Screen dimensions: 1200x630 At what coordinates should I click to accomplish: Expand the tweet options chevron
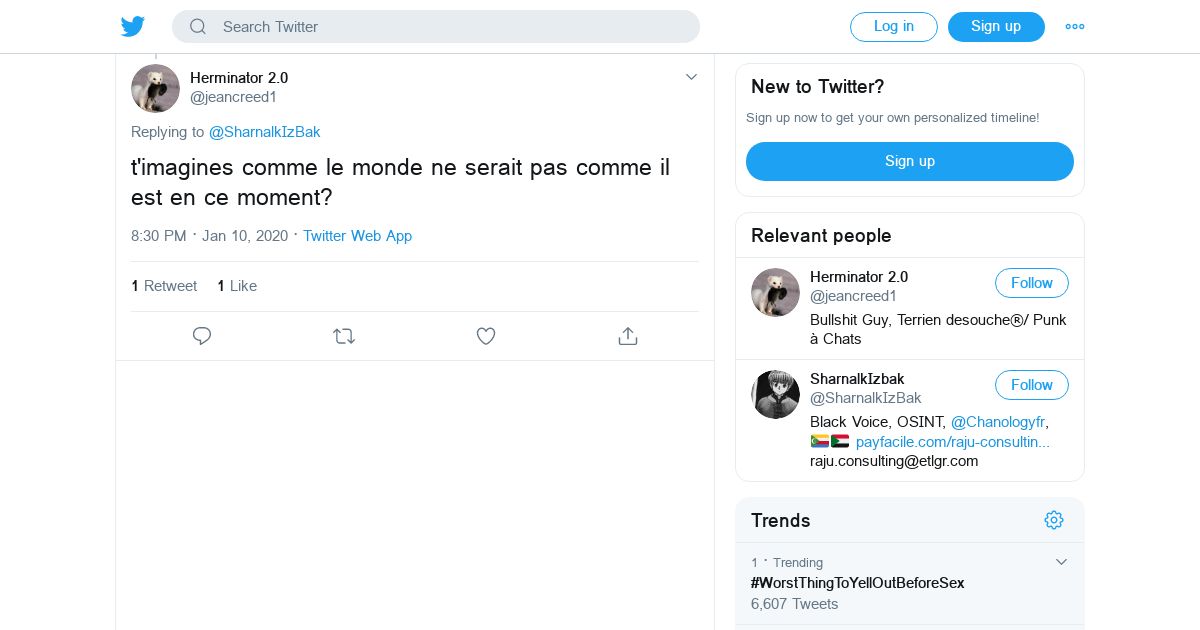(x=691, y=77)
